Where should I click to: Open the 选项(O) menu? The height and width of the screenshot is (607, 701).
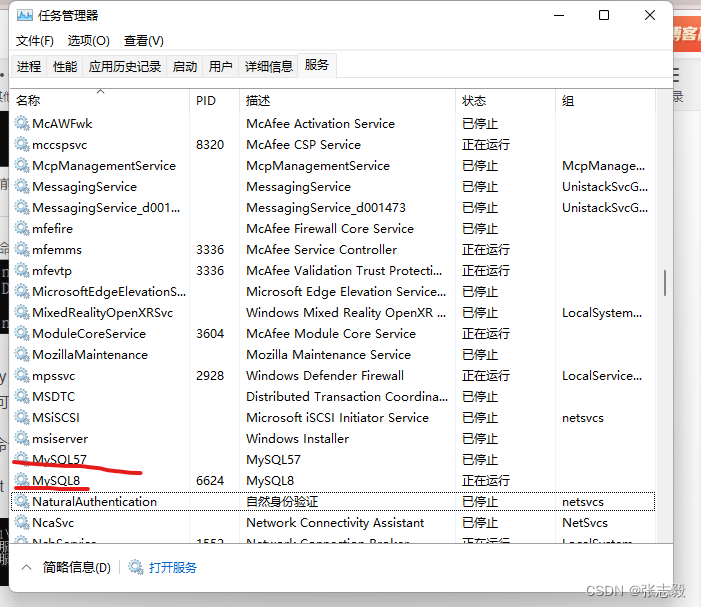[x=89, y=41]
